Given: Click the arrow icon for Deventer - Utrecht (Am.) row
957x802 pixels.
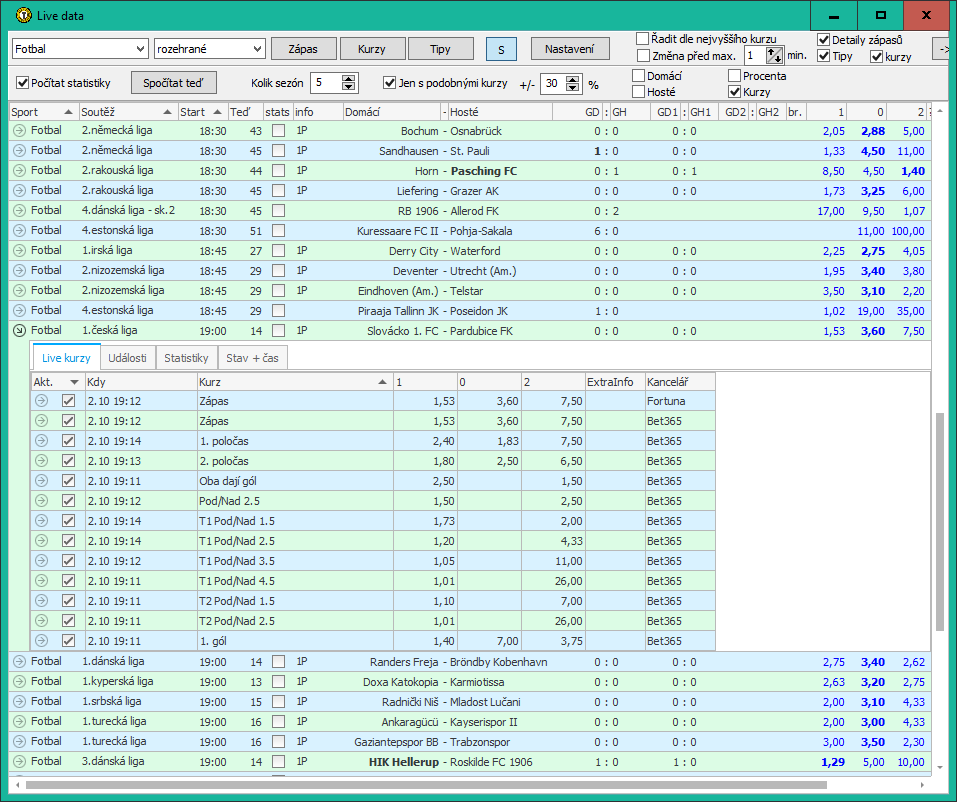Looking at the screenshot, I should 20,270.
